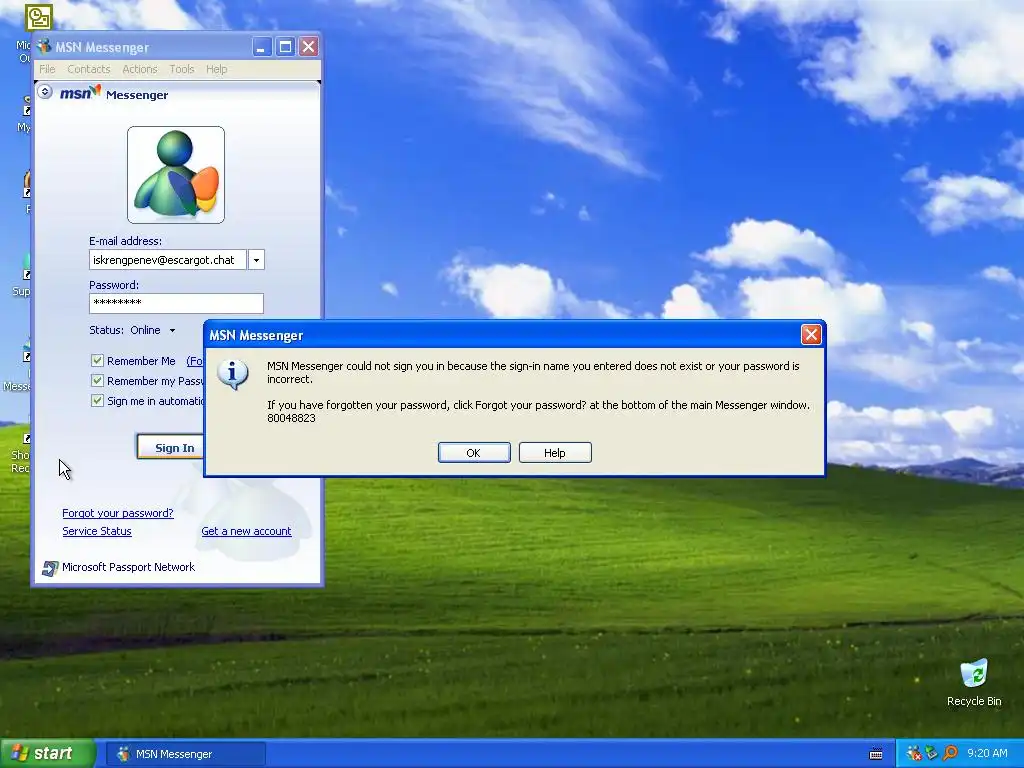Toggle the Sign me in automatically checkbox

[97, 400]
